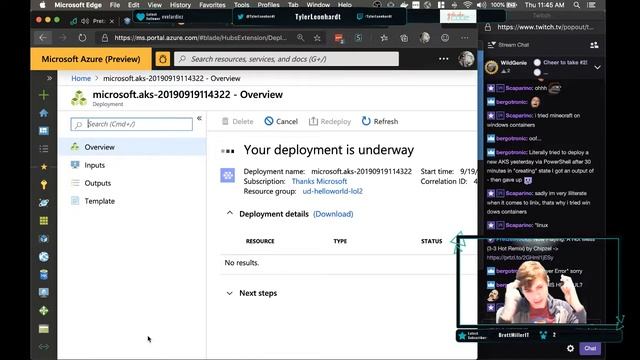
Task: Open the Thanks Microsoft subscription link
Action: [x=319, y=181]
